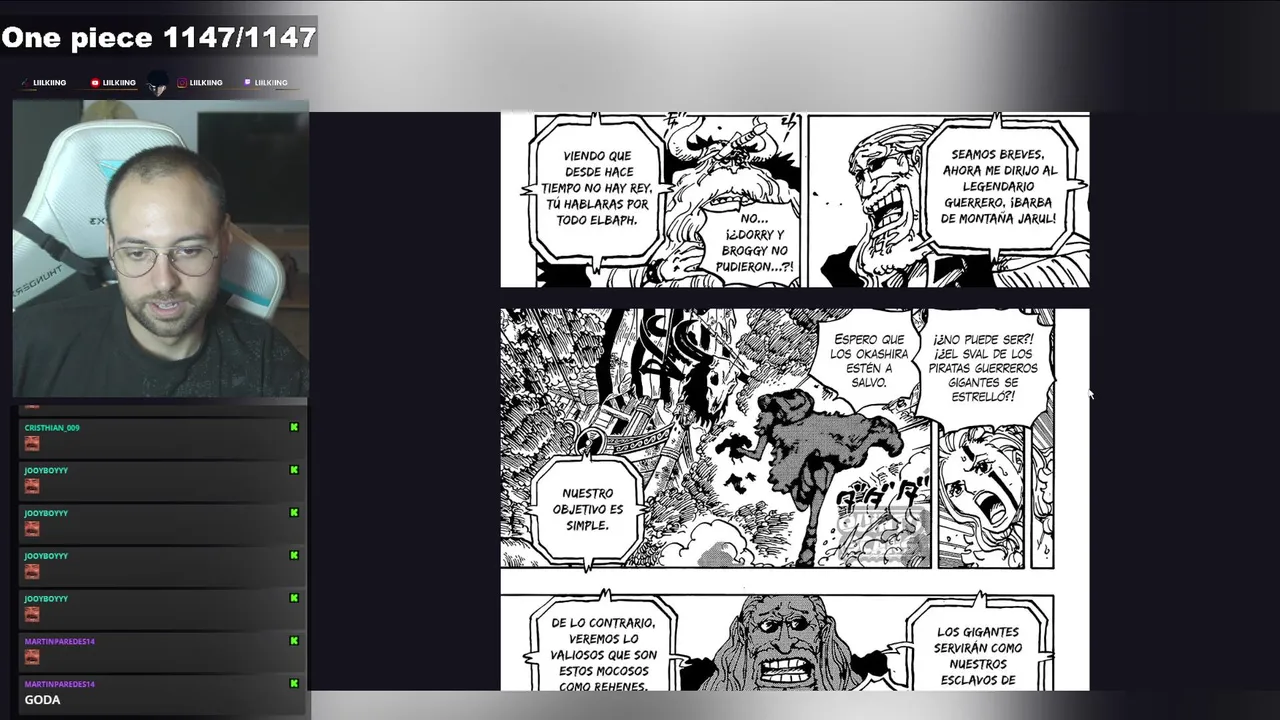Click the shouting girl manga panel
The height and width of the screenshot is (720, 1280).
(982, 495)
